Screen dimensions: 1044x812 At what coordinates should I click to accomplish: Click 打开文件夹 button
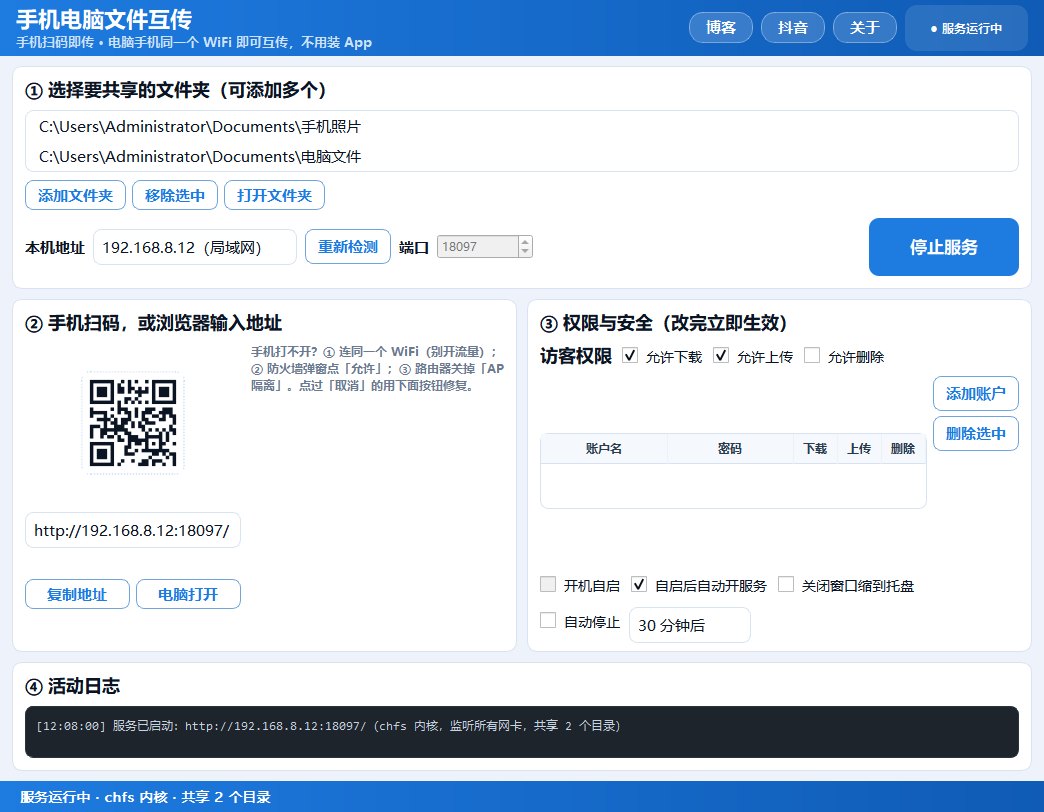274,196
